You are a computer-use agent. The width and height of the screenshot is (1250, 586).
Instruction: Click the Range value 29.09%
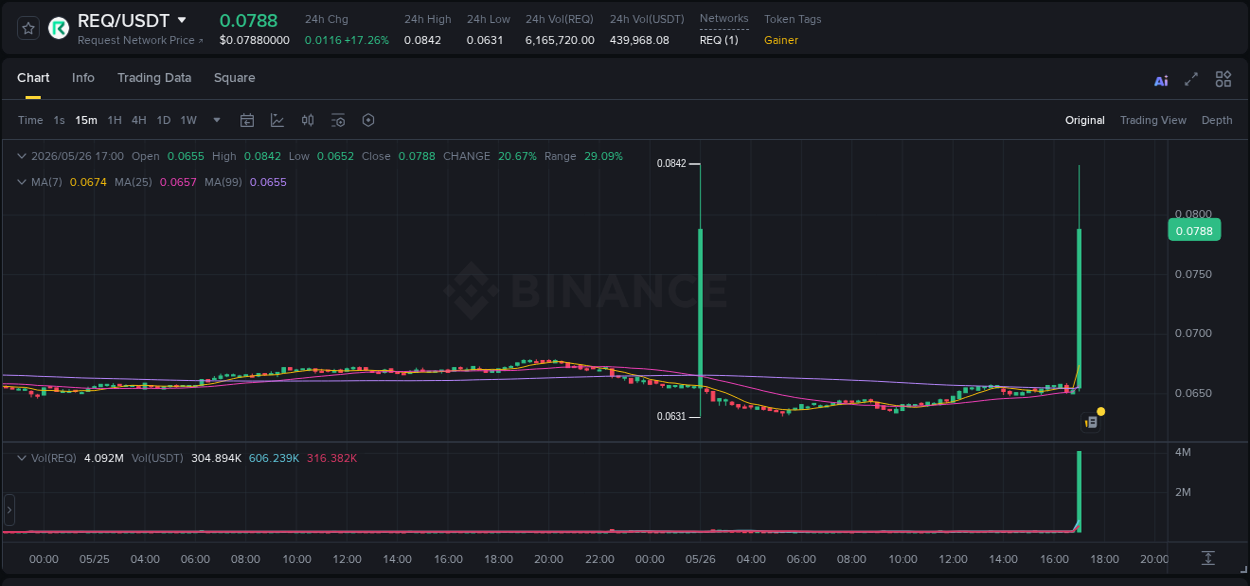pos(603,156)
